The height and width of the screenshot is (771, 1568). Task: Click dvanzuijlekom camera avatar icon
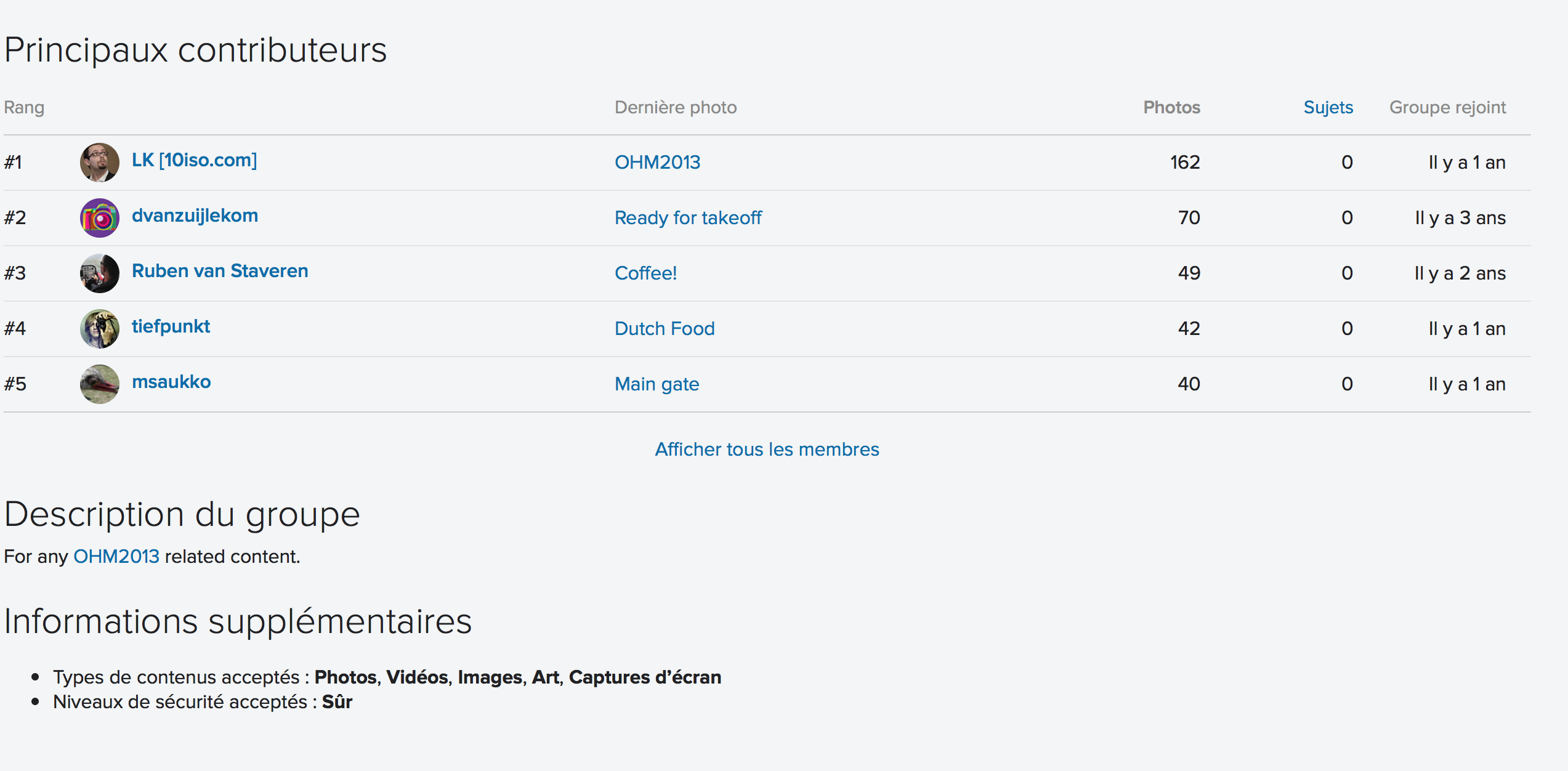[x=99, y=218]
